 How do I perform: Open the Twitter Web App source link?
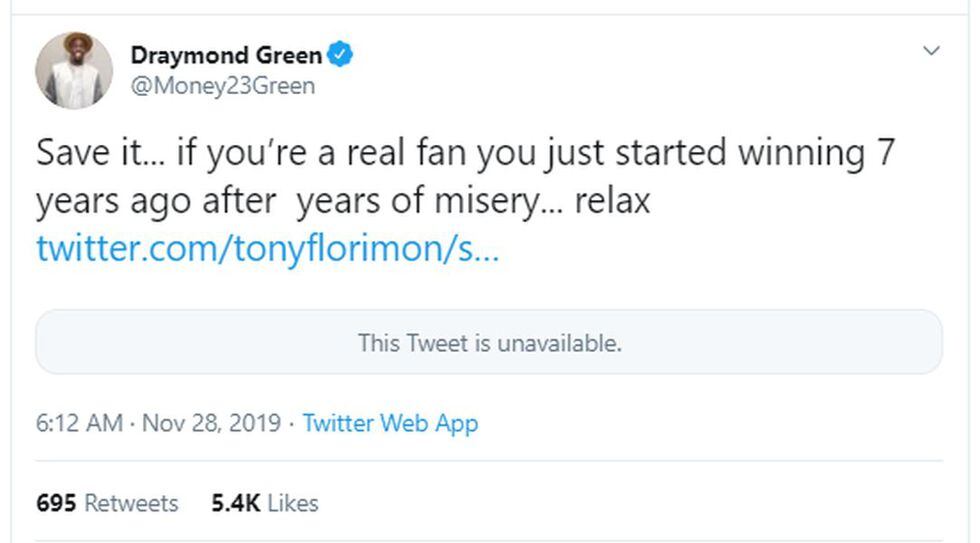pyautogui.click(x=390, y=423)
